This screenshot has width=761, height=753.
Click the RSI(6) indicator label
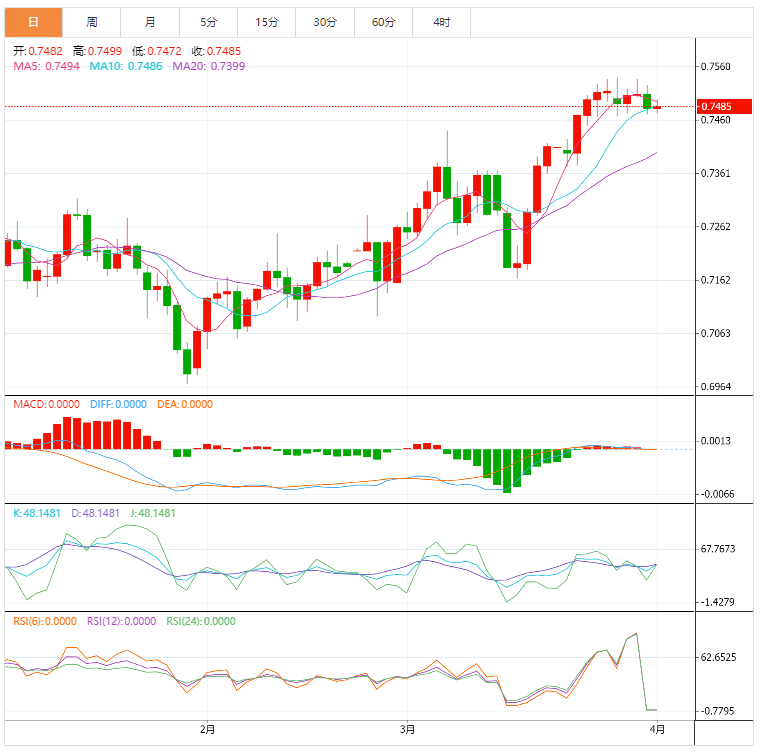tap(45, 621)
